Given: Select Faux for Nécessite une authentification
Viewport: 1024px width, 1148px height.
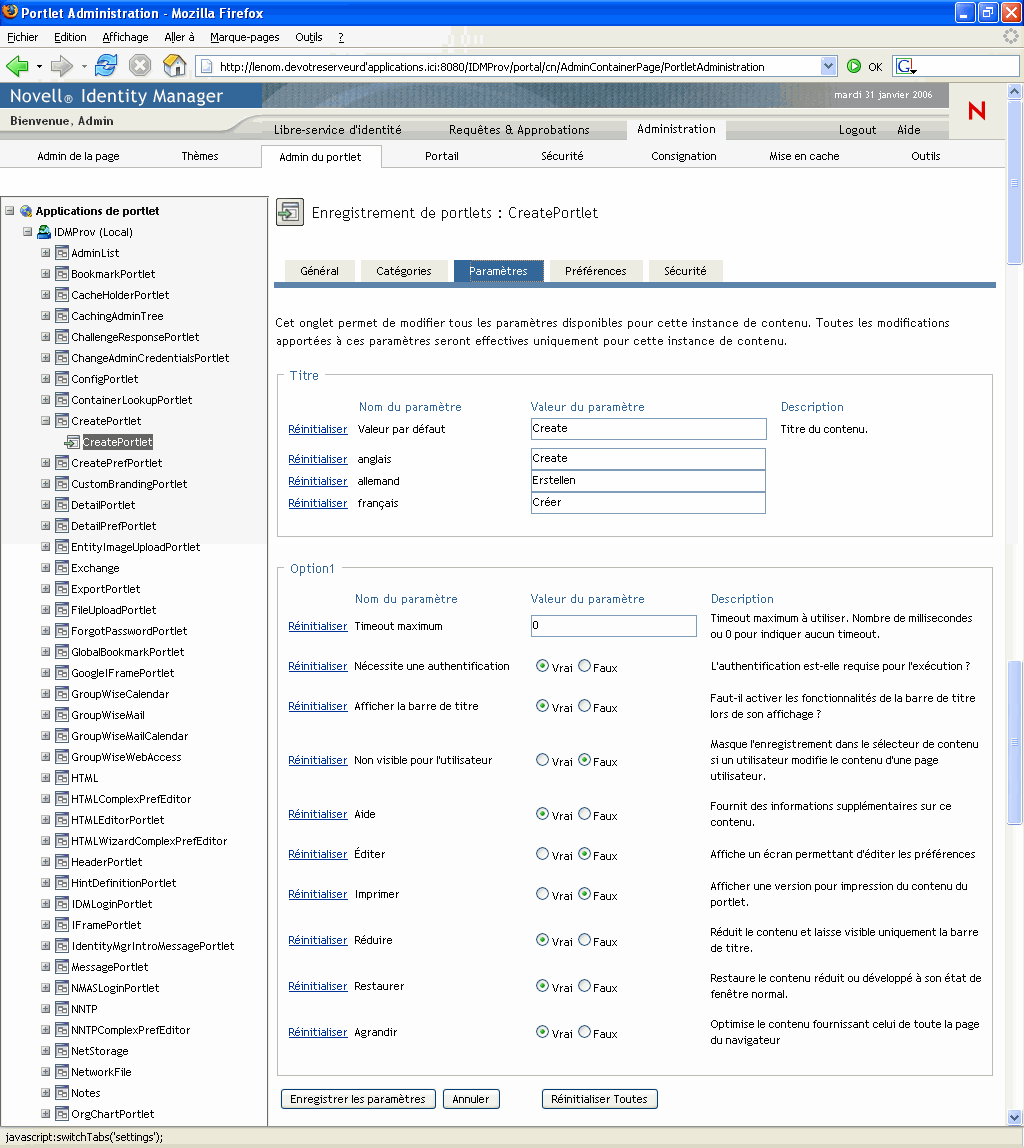Looking at the screenshot, I should click(585, 666).
